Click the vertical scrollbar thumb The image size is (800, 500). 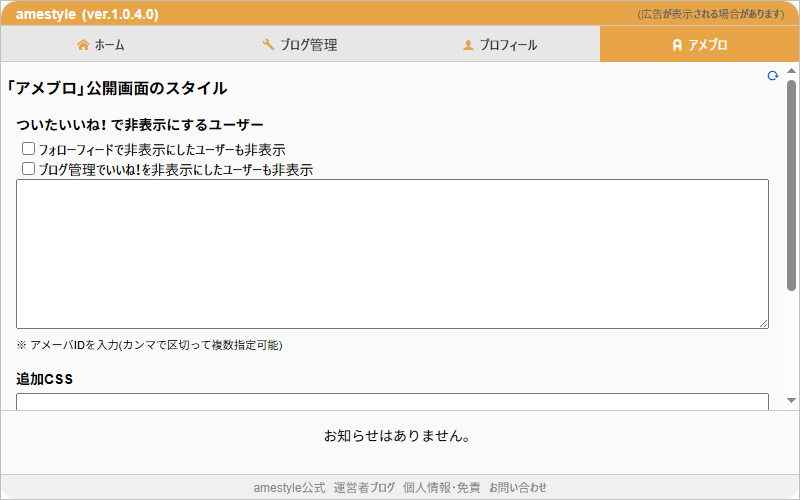coord(791,185)
